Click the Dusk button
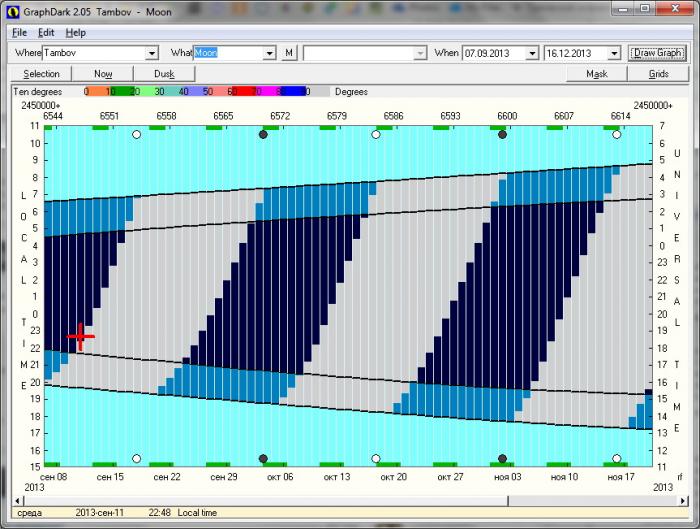Image resolution: width=700 pixels, height=529 pixels. click(164, 74)
